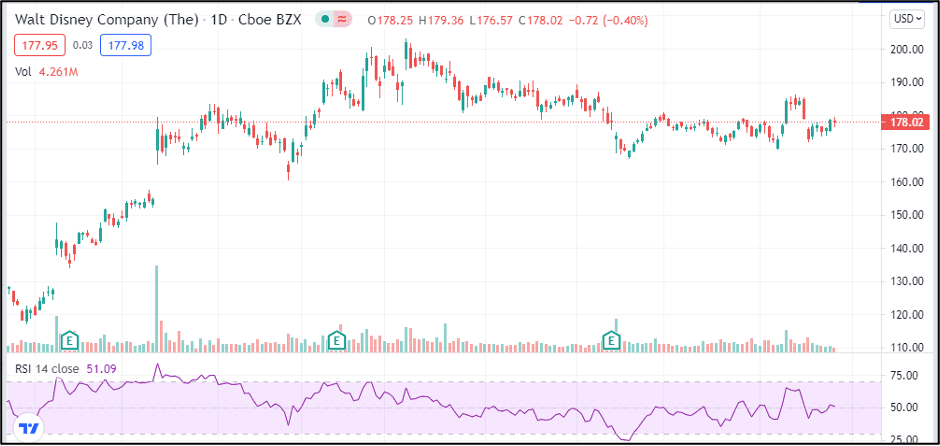Open the first earnings E marker
940x446 pixels.
click(x=70, y=340)
